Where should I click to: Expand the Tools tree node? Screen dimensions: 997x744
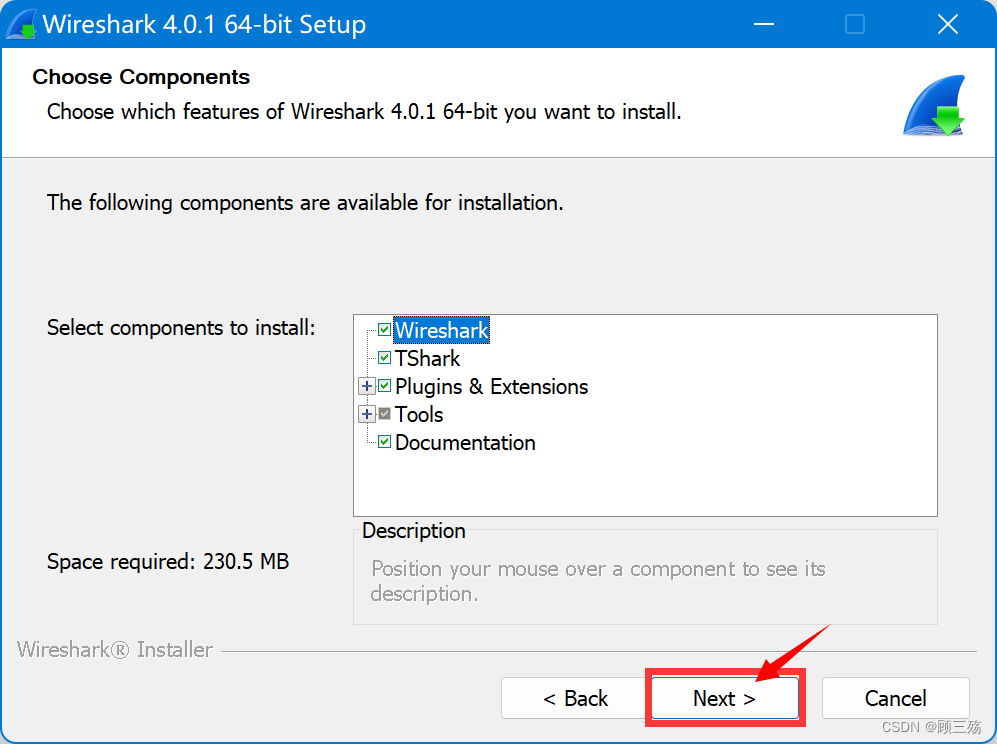(x=366, y=414)
